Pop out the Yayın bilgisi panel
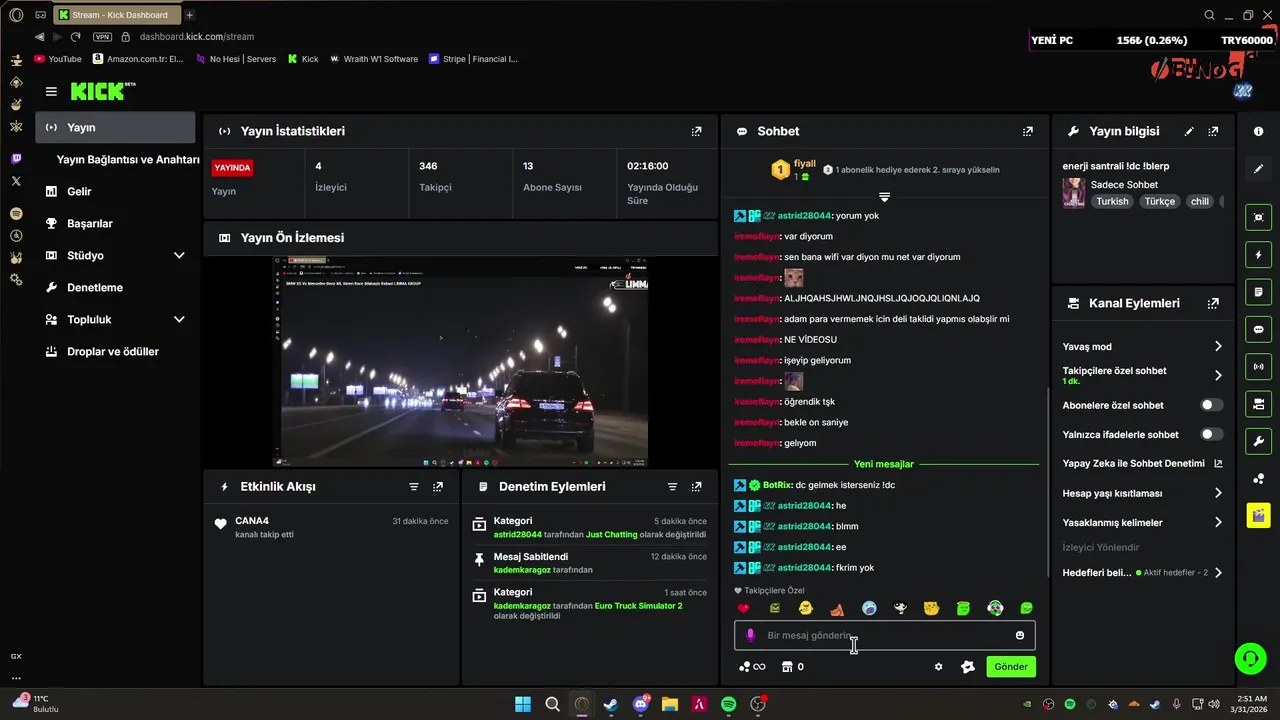1280x720 pixels. (1213, 131)
